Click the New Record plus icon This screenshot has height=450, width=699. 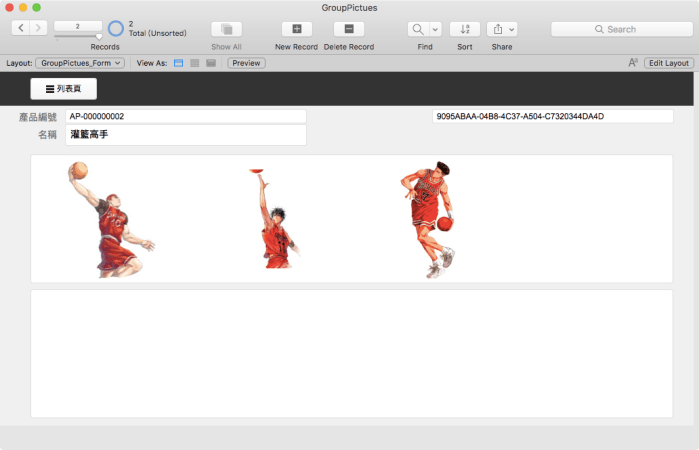(296, 29)
